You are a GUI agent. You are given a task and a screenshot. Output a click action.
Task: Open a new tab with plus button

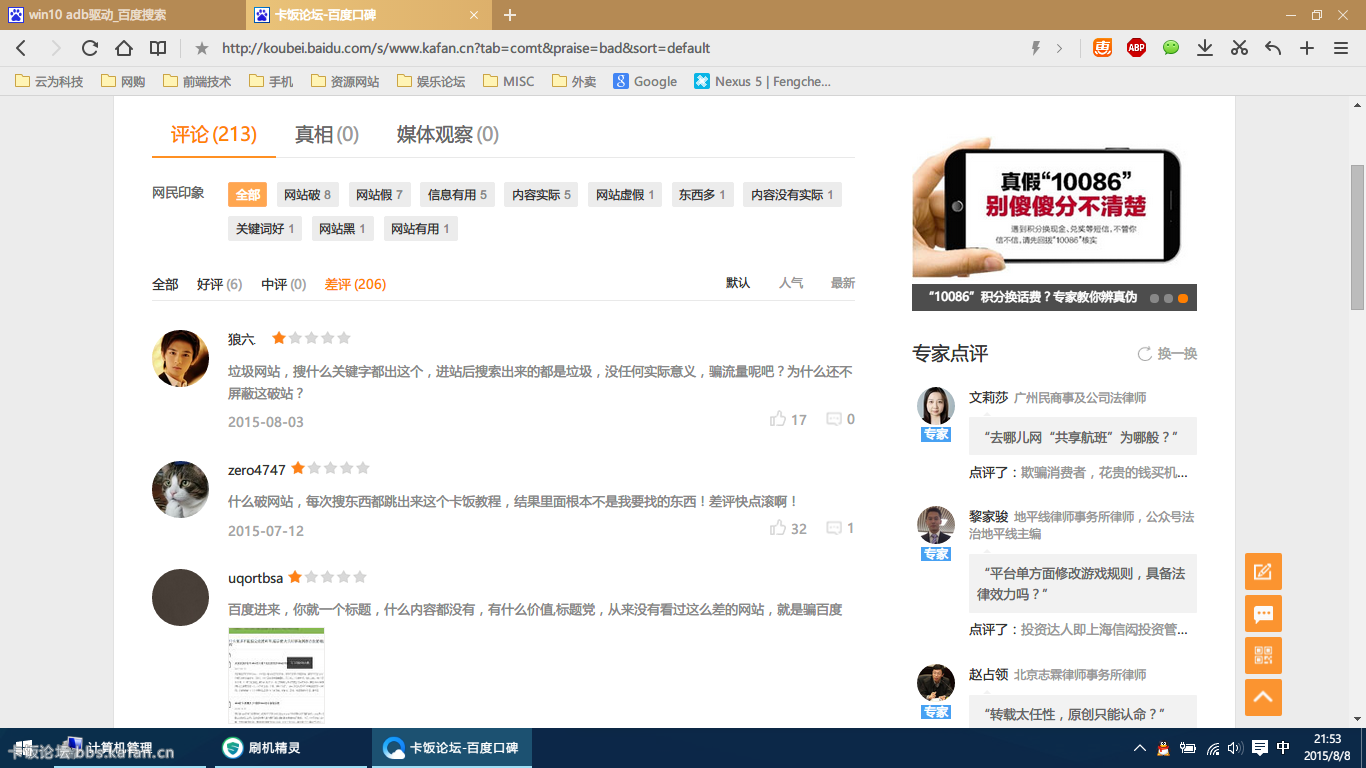pyautogui.click(x=510, y=15)
